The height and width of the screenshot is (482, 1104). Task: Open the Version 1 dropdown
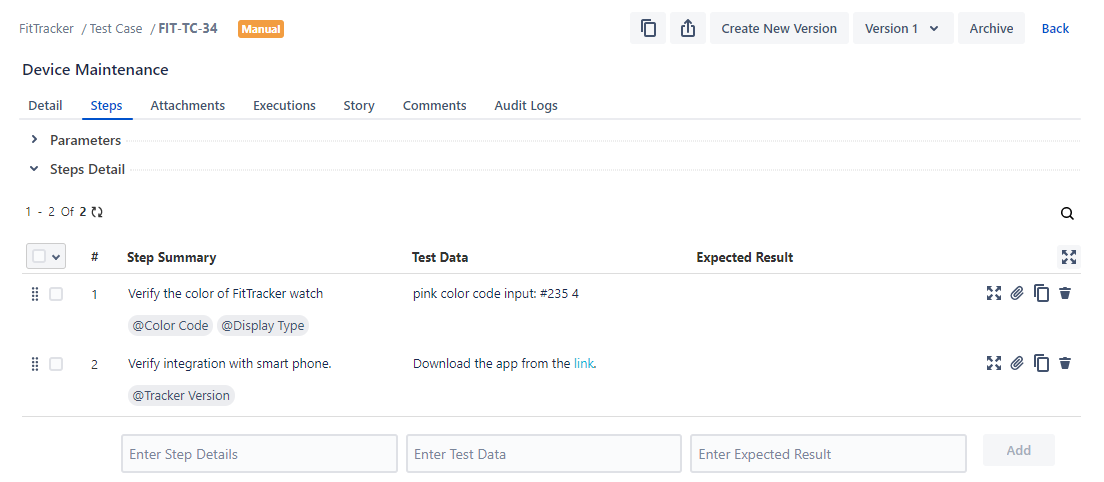902,29
